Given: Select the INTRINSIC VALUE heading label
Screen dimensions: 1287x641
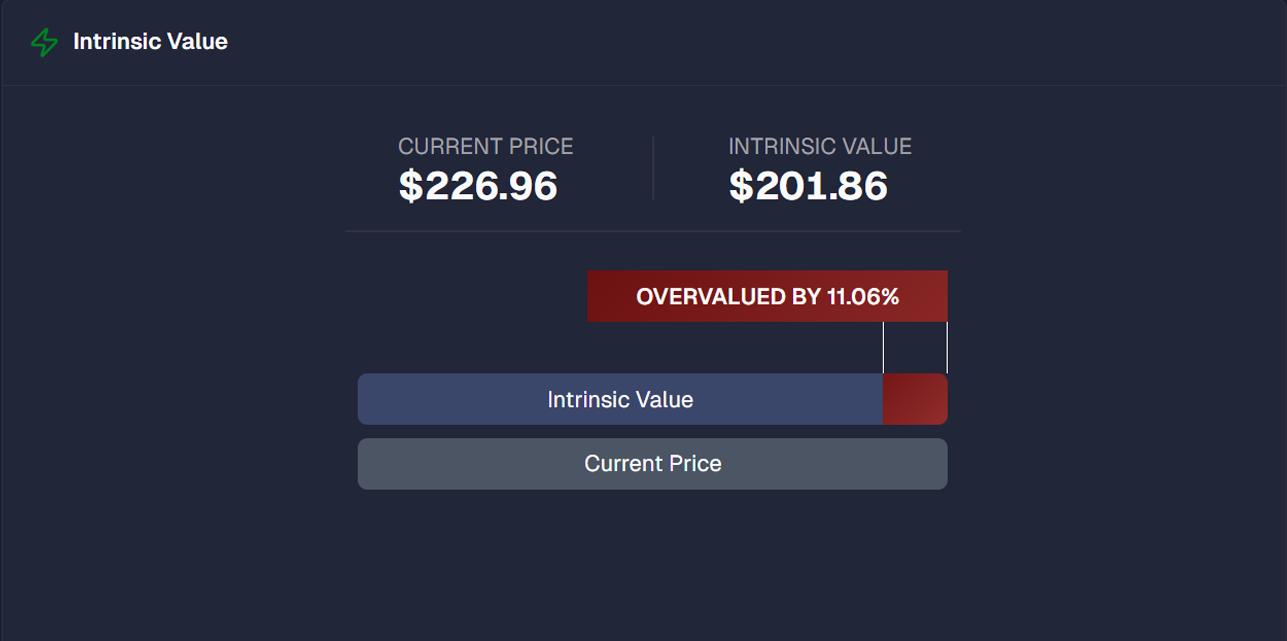Looking at the screenshot, I should click(x=820, y=147).
